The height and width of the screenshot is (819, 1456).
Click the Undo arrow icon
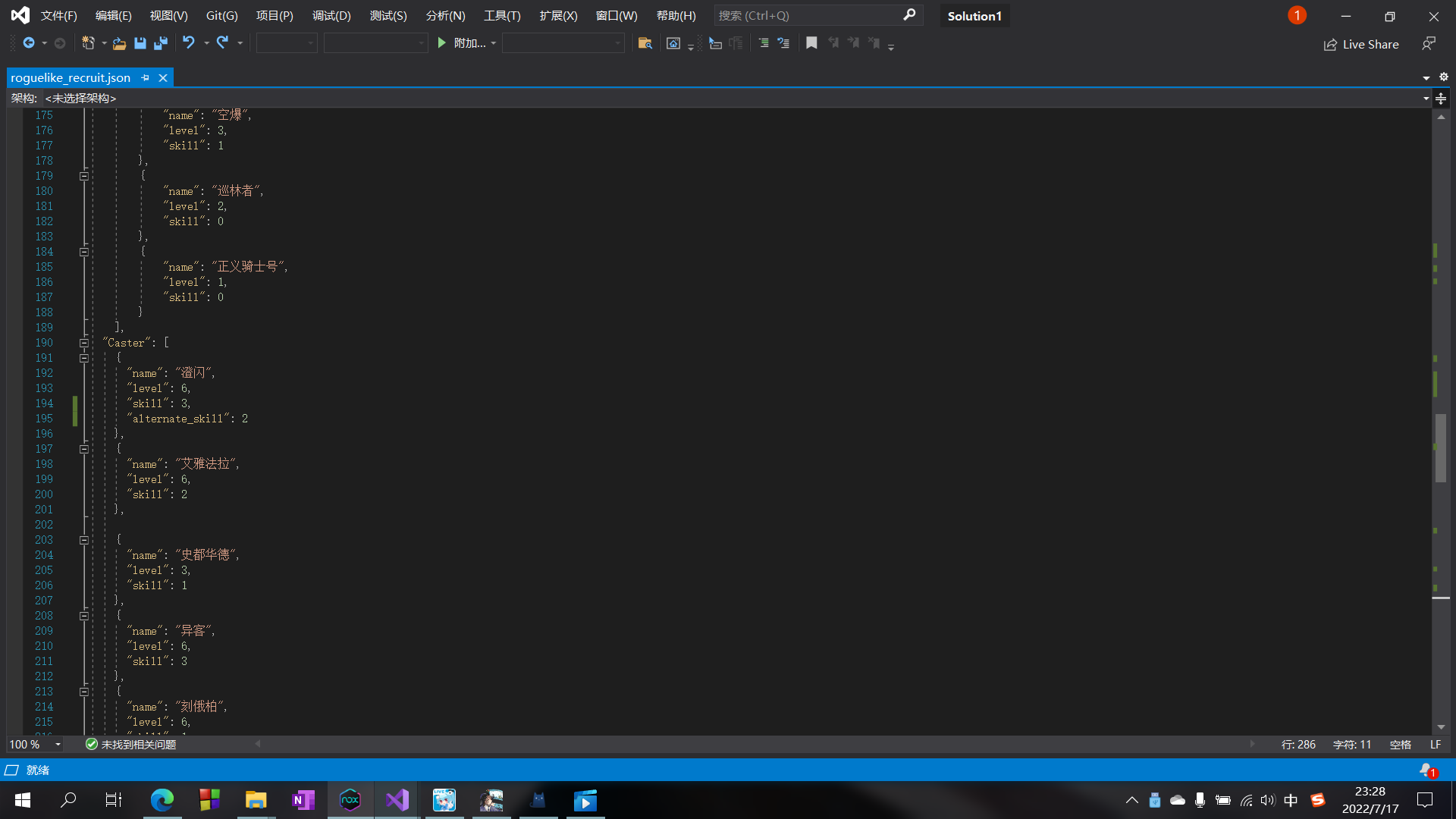[188, 43]
